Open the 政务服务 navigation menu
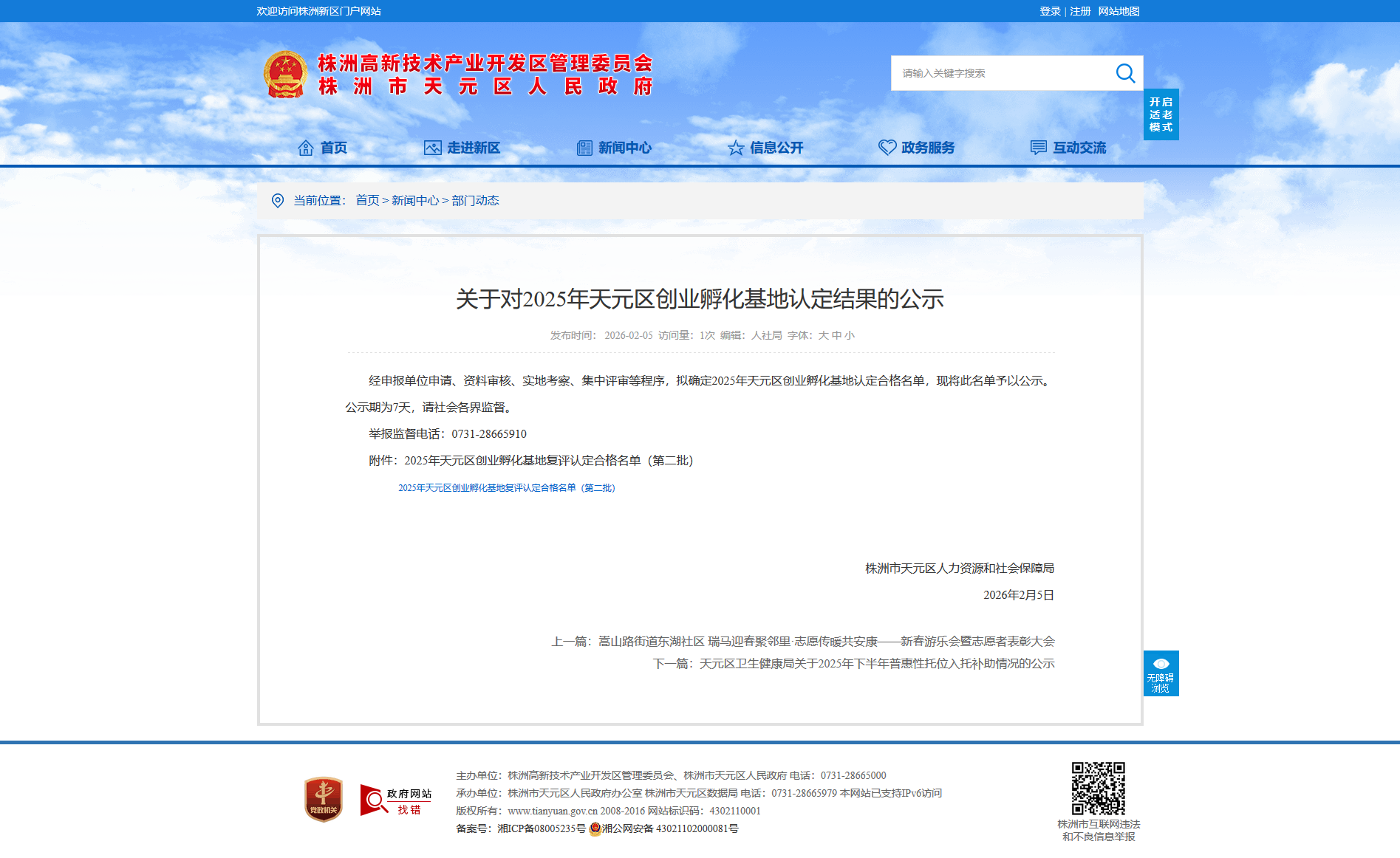1400x858 pixels. pyautogui.click(x=917, y=148)
